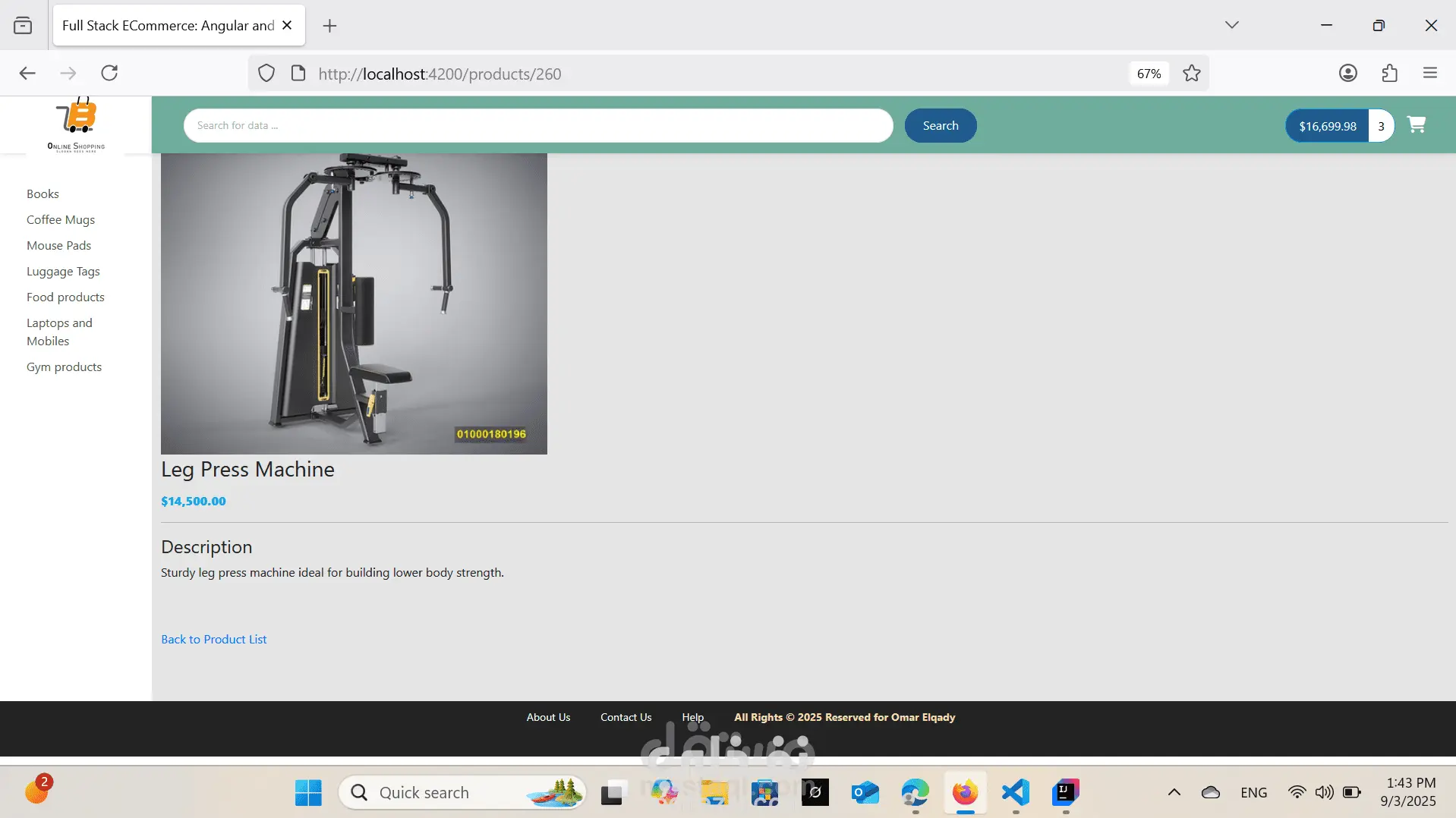
Task: Open File Explorer from the taskbar
Action: [714, 793]
